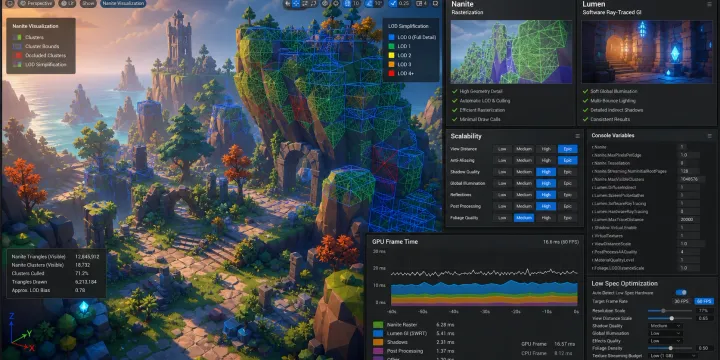Activate the Translate gizmo tool
The image size is (720, 360).
pyautogui.click(x=296, y=3)
